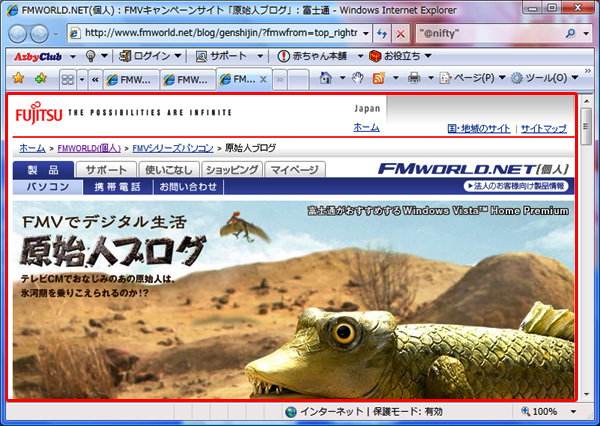Open zoom level dropdown at 100%
600x426 pixels.
[x=573, y=412]
